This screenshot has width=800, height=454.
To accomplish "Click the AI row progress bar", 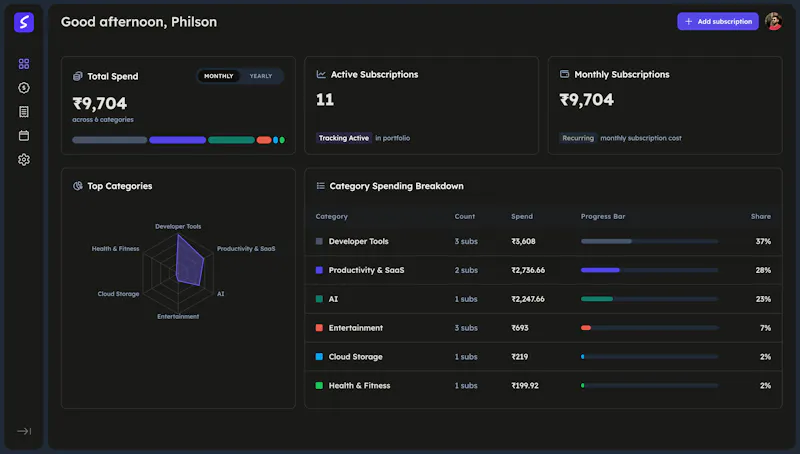I will click(649, 299).
